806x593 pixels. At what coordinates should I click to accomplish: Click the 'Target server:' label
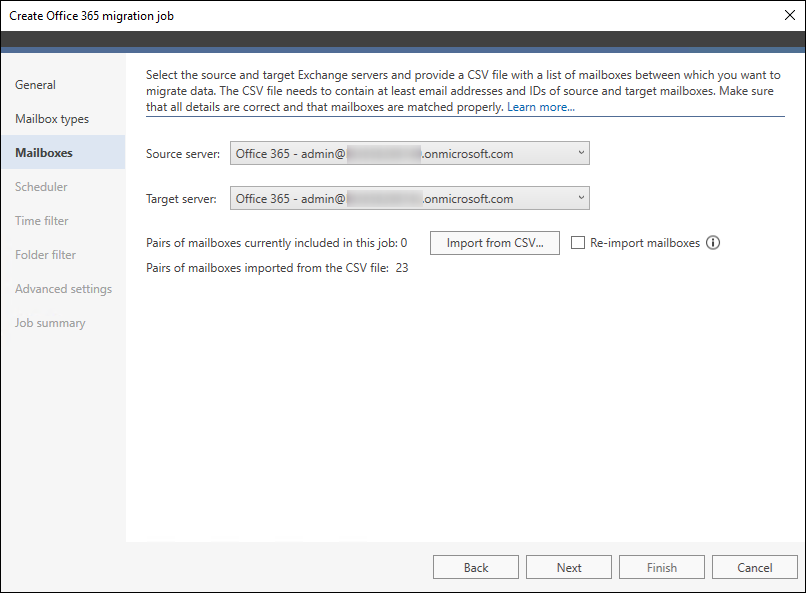coord(181,199)
